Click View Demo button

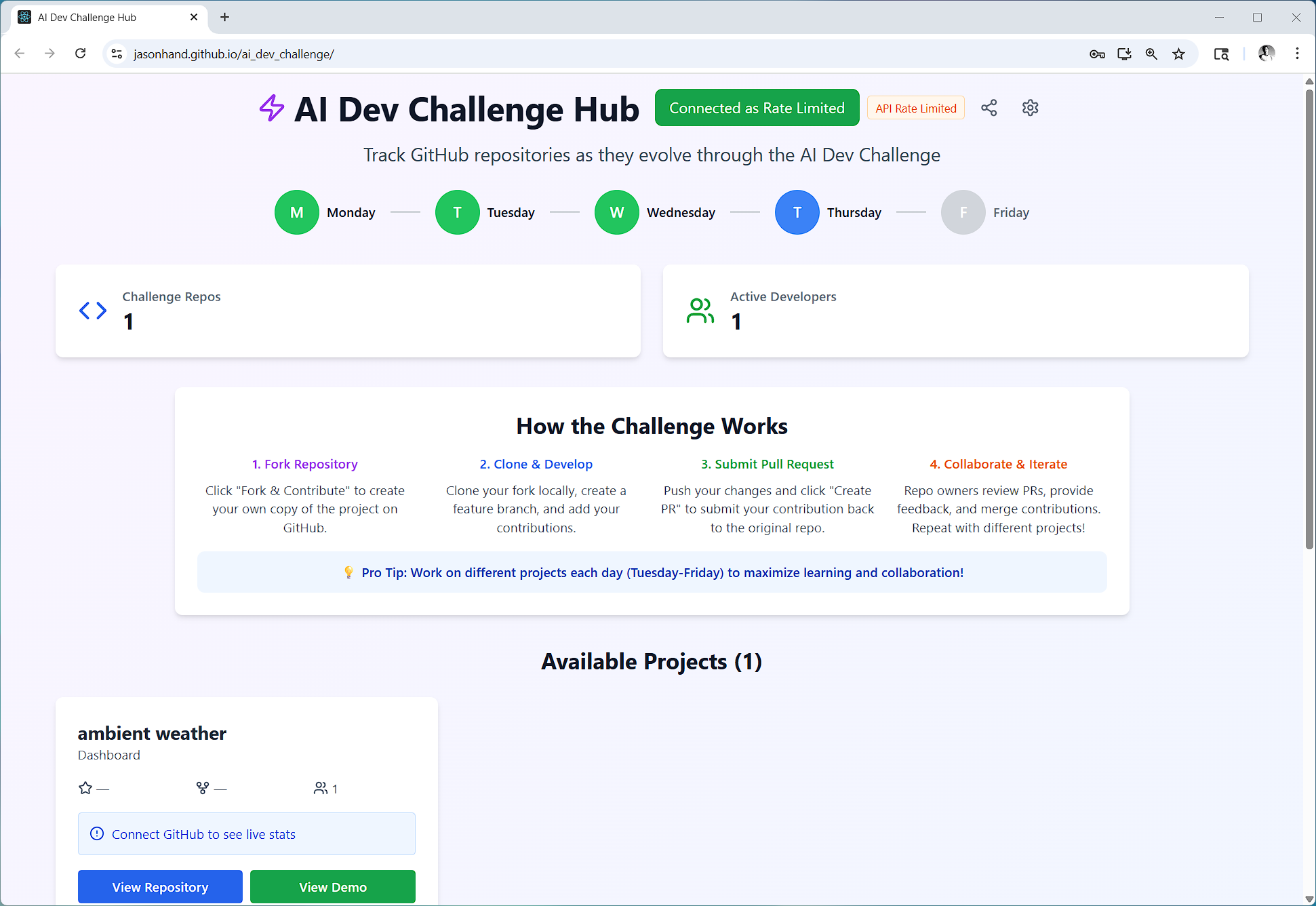[332, 887]
